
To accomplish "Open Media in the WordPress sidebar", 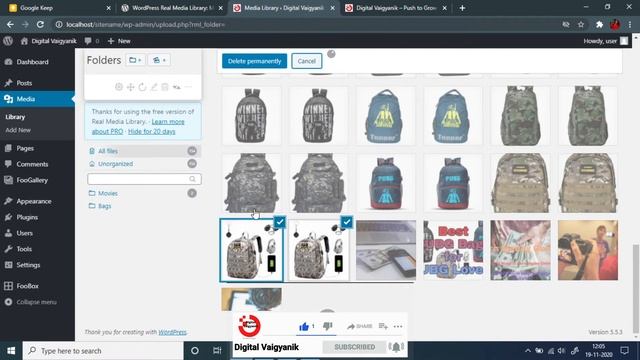I will pos(37,99).
